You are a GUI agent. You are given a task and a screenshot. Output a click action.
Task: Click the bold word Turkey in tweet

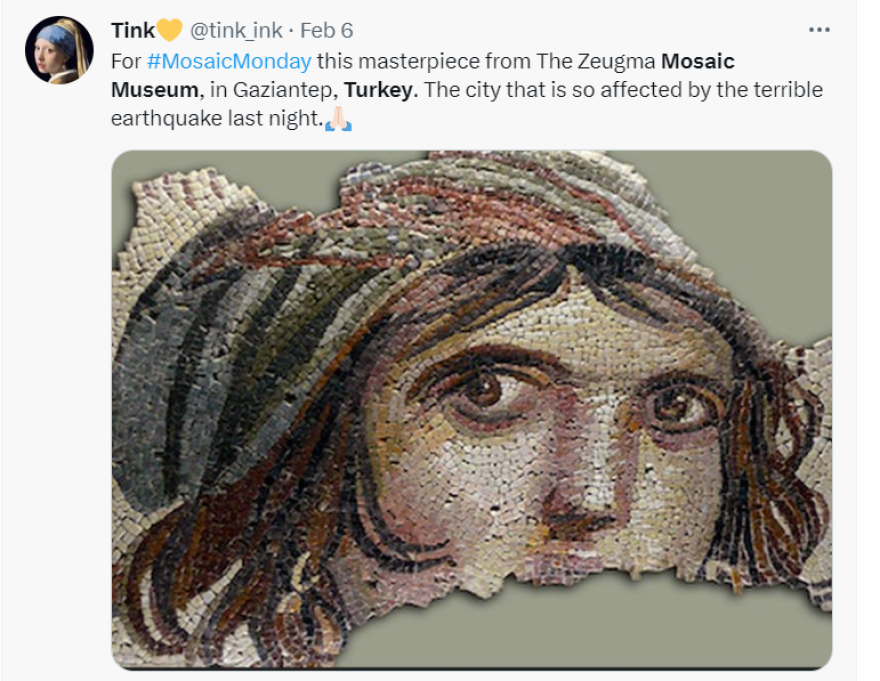coord(381,90)
